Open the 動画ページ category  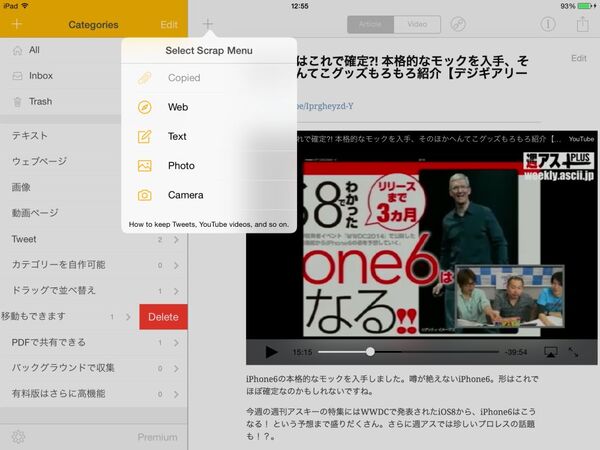[x=60, y=213]
